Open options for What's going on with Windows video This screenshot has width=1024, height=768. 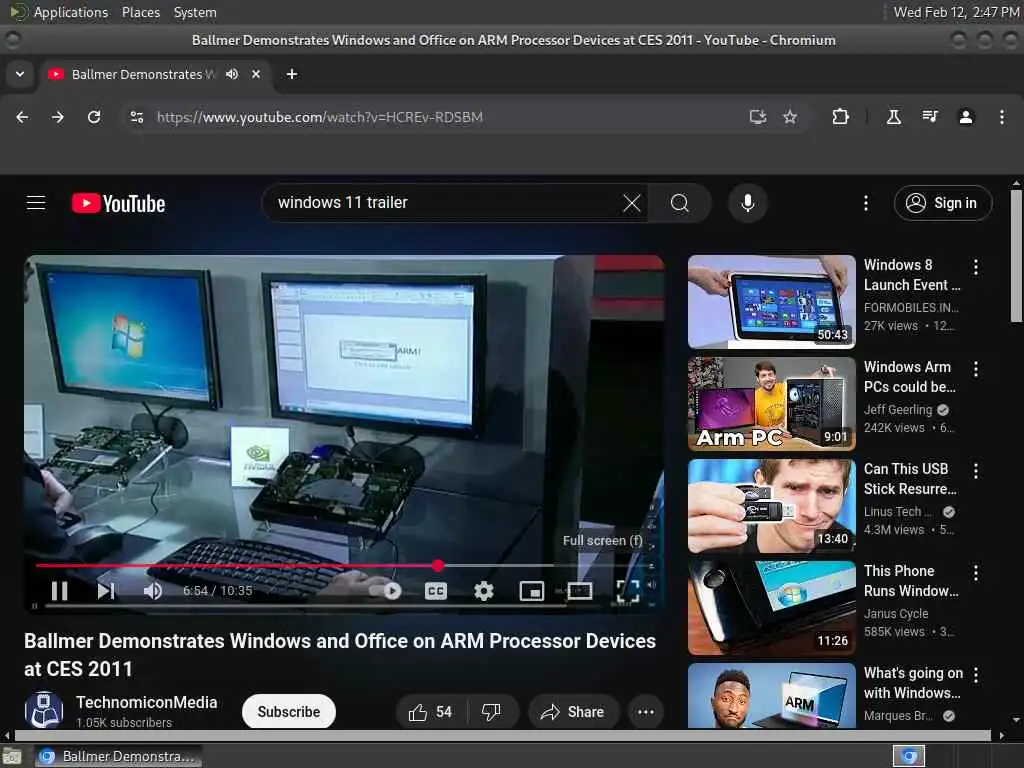tap(976, 675)
